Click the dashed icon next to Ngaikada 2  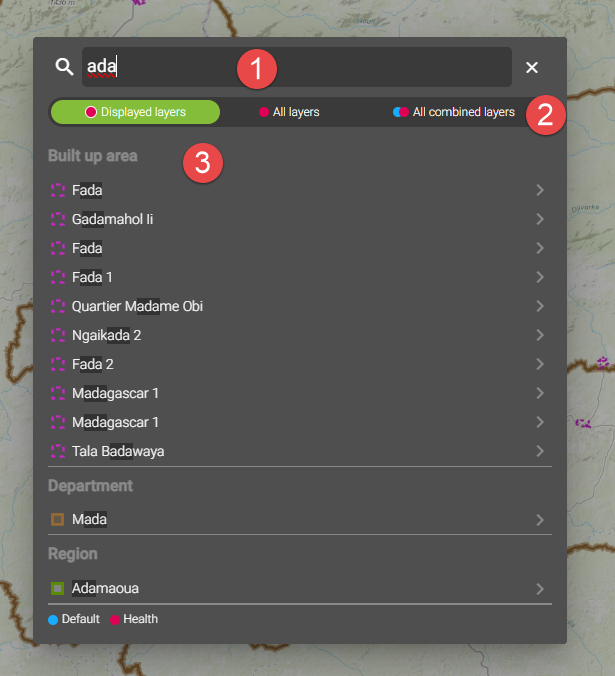click(x=58, y=335)
